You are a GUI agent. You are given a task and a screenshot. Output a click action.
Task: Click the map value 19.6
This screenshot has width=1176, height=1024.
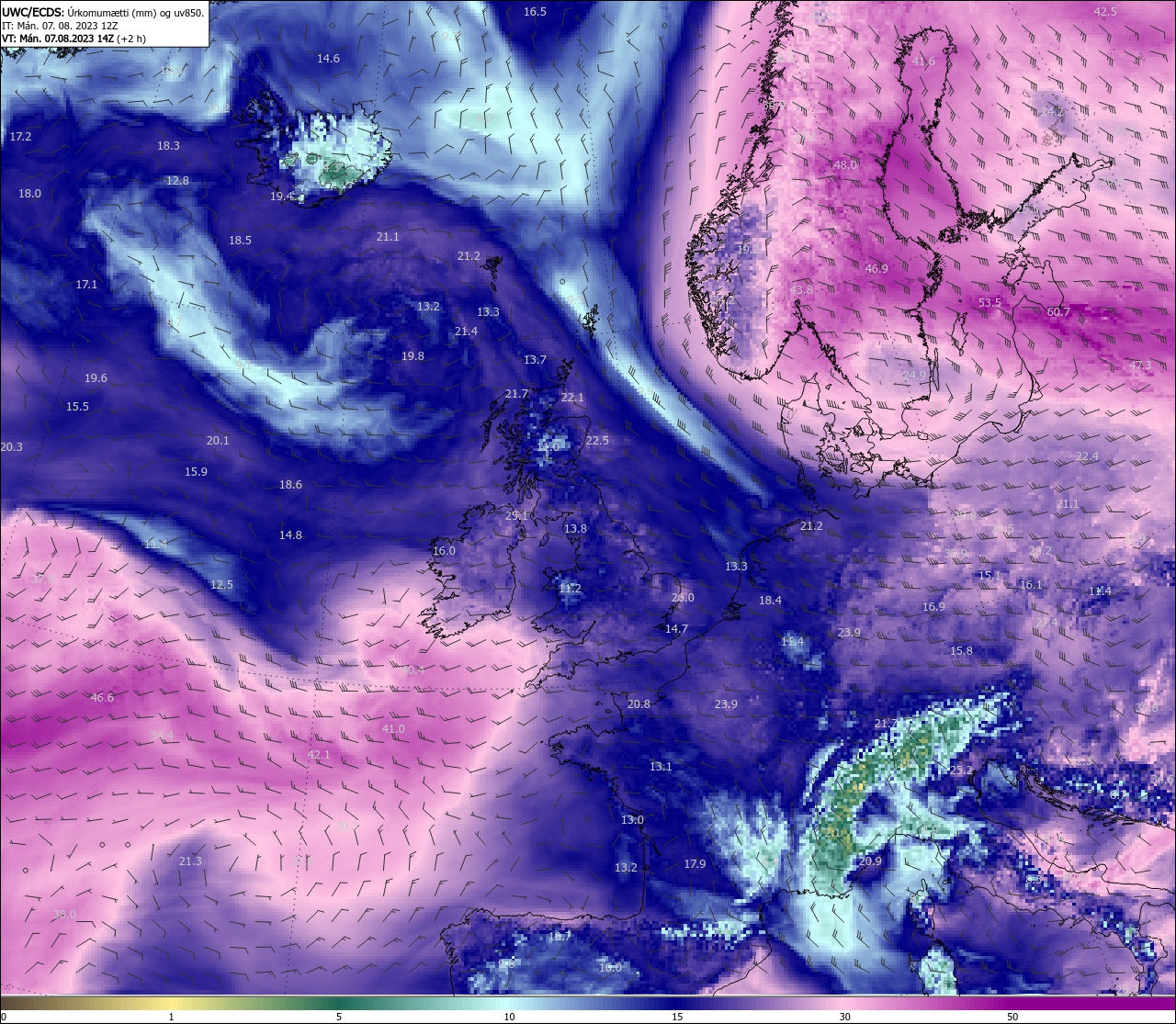click(x=96, y=378)
